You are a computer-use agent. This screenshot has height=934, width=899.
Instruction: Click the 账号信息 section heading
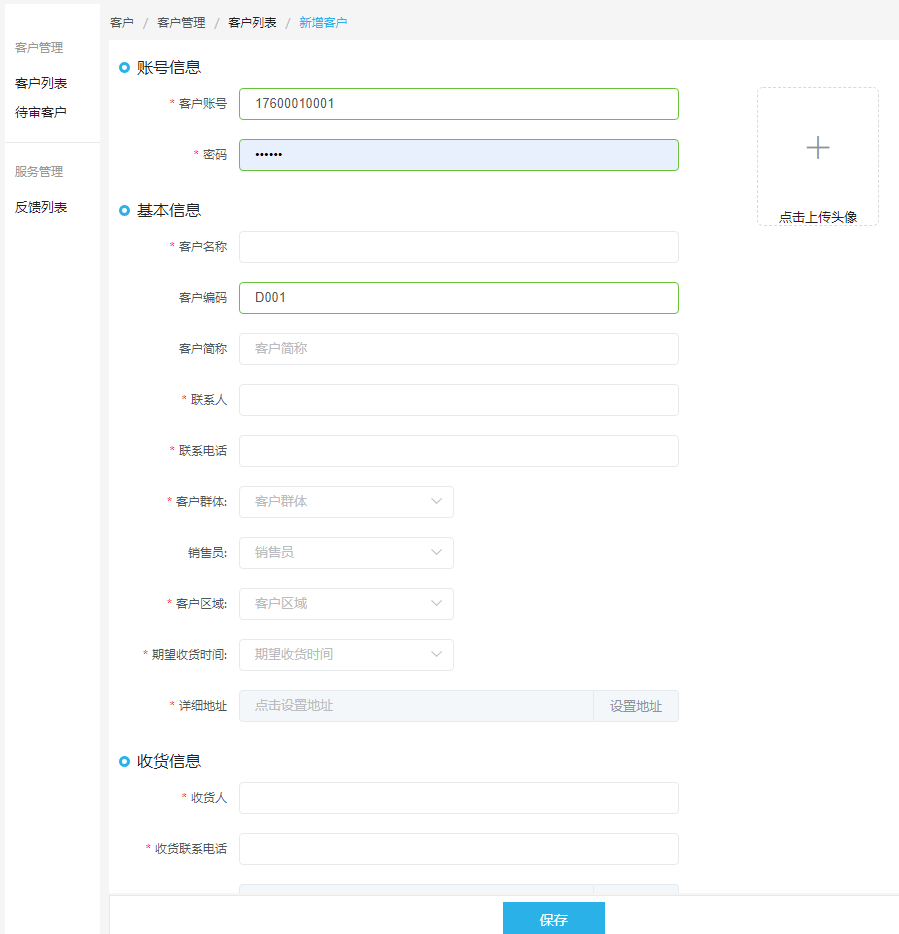pos(169,68)
